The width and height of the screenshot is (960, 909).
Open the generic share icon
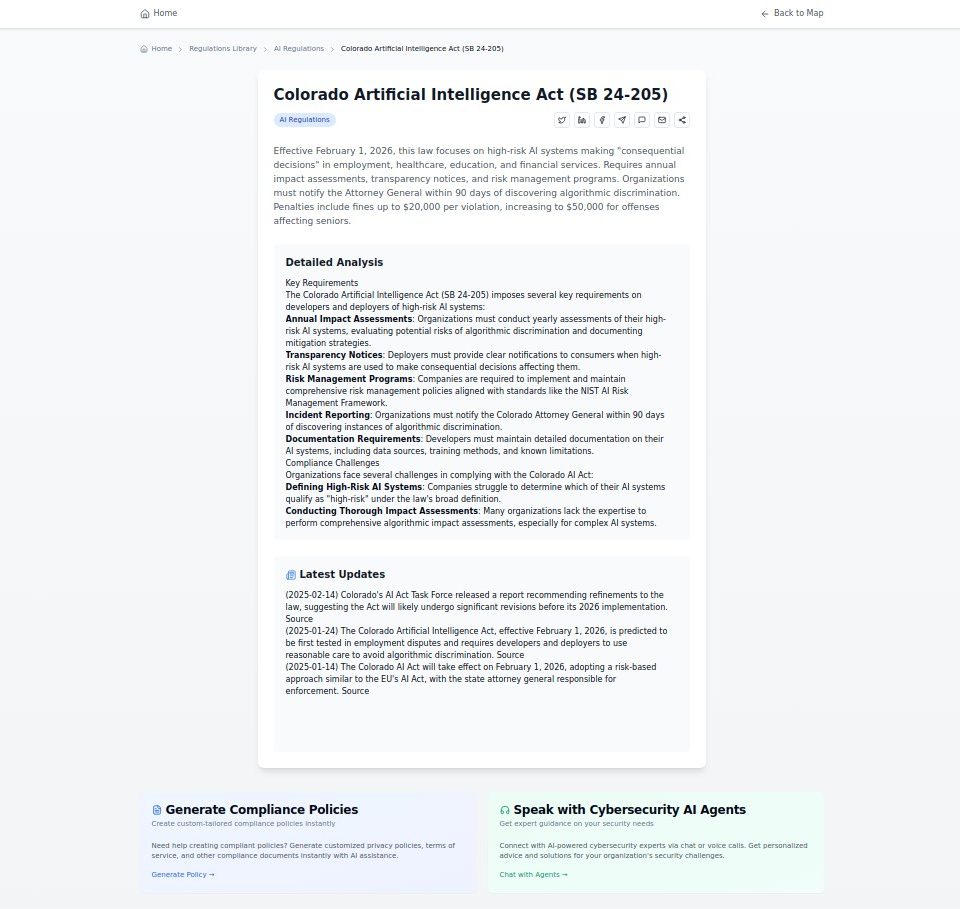[x=682, y=120]
